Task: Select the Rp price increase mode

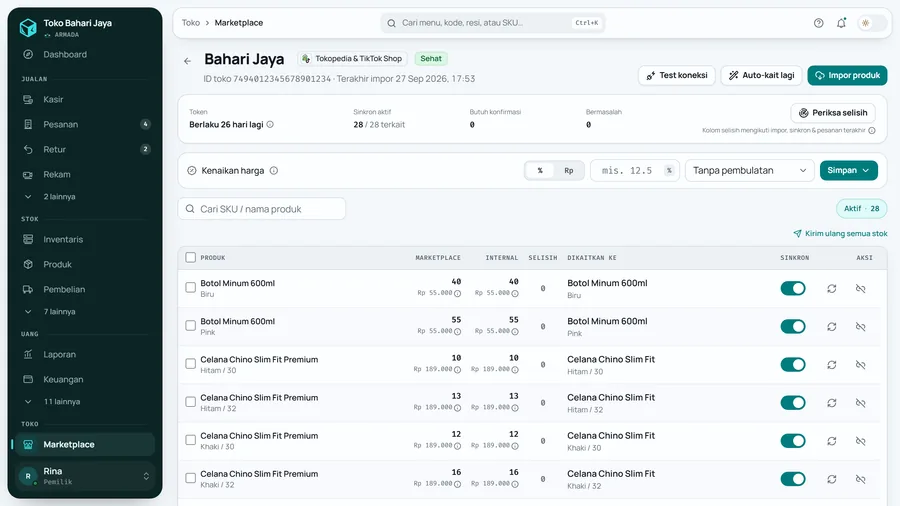Action: click(568, 170)
